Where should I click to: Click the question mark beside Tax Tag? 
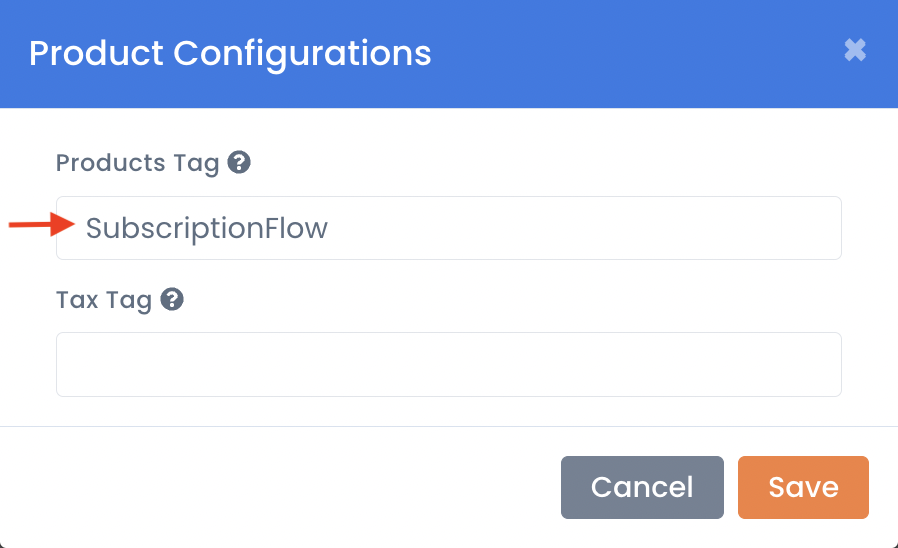click(x=172, y=299)
